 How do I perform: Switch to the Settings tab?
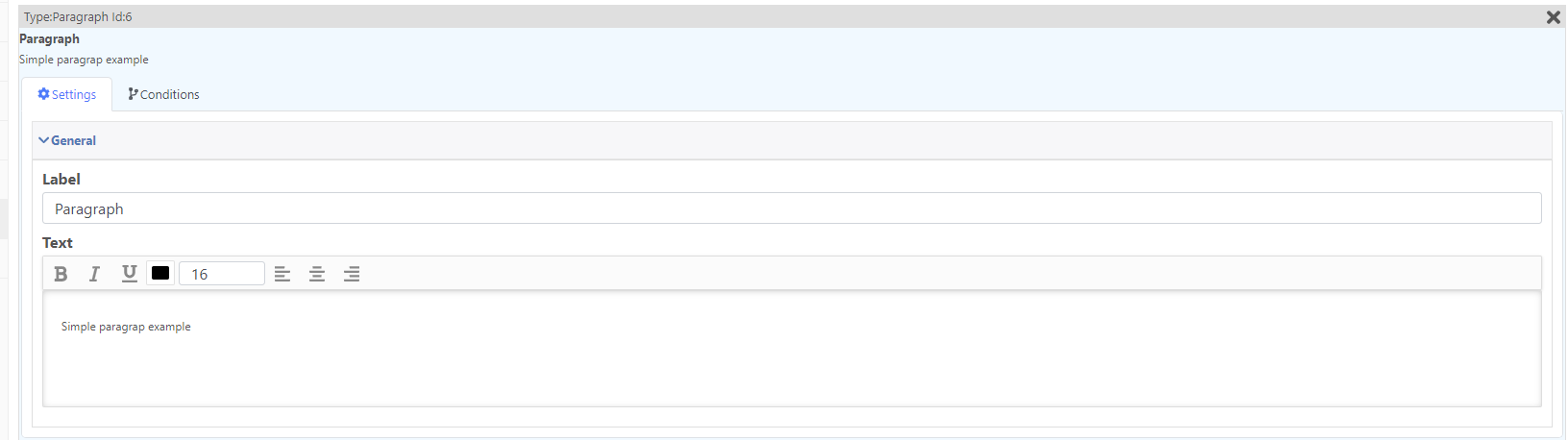tap(67, 94)
